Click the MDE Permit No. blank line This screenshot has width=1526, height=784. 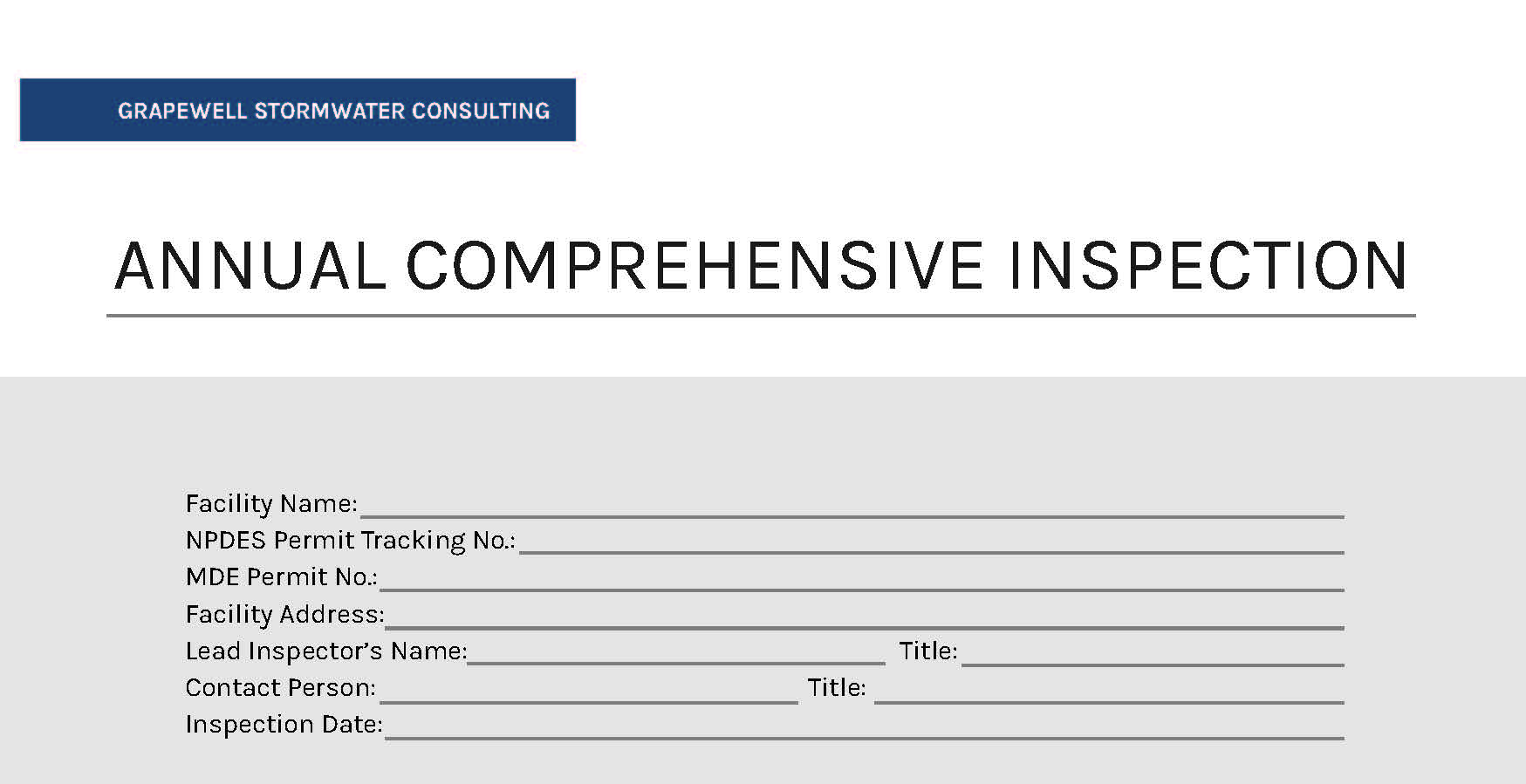click(861, 579)
